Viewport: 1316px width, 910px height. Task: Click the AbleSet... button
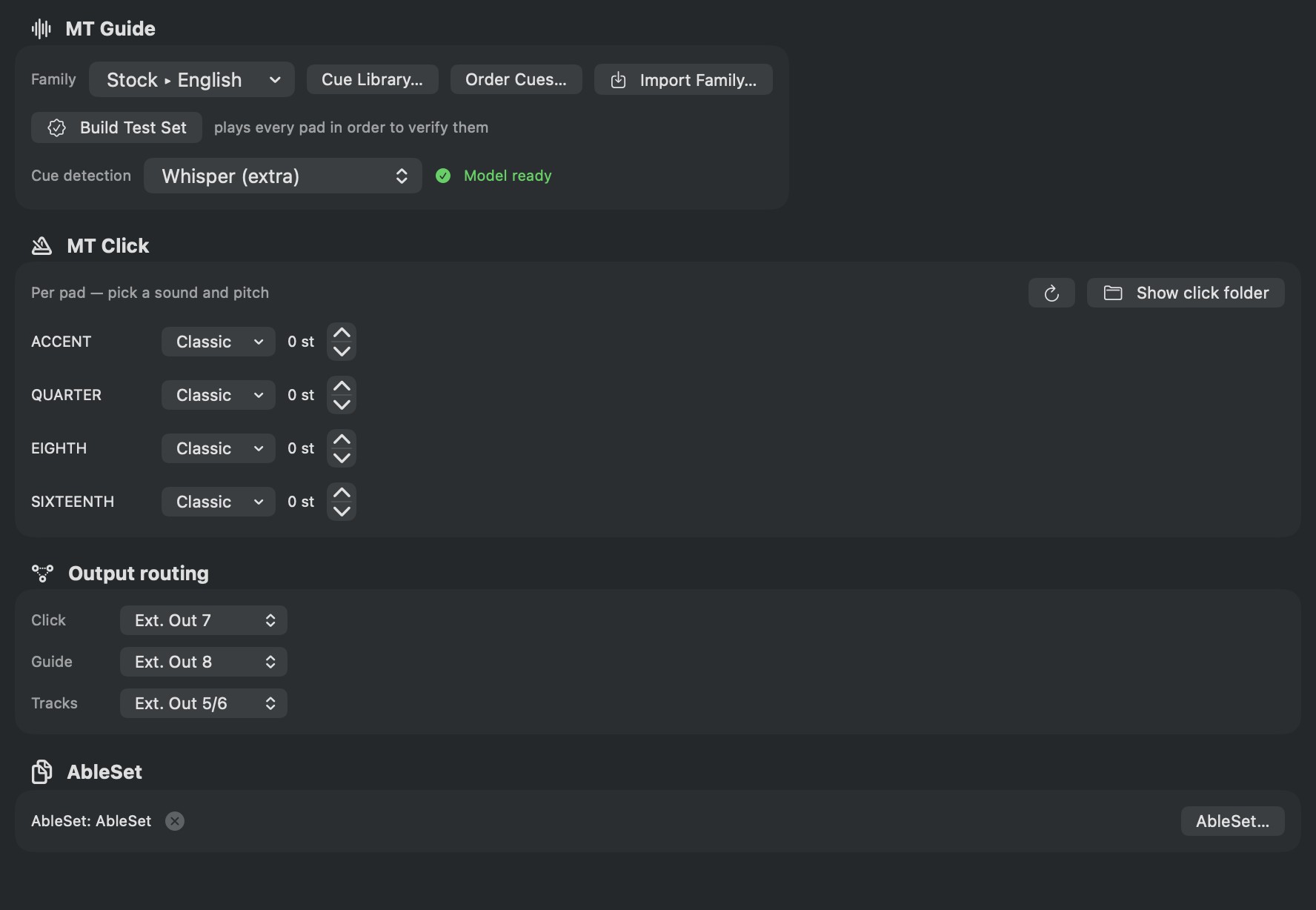(x=1233, y=821)
